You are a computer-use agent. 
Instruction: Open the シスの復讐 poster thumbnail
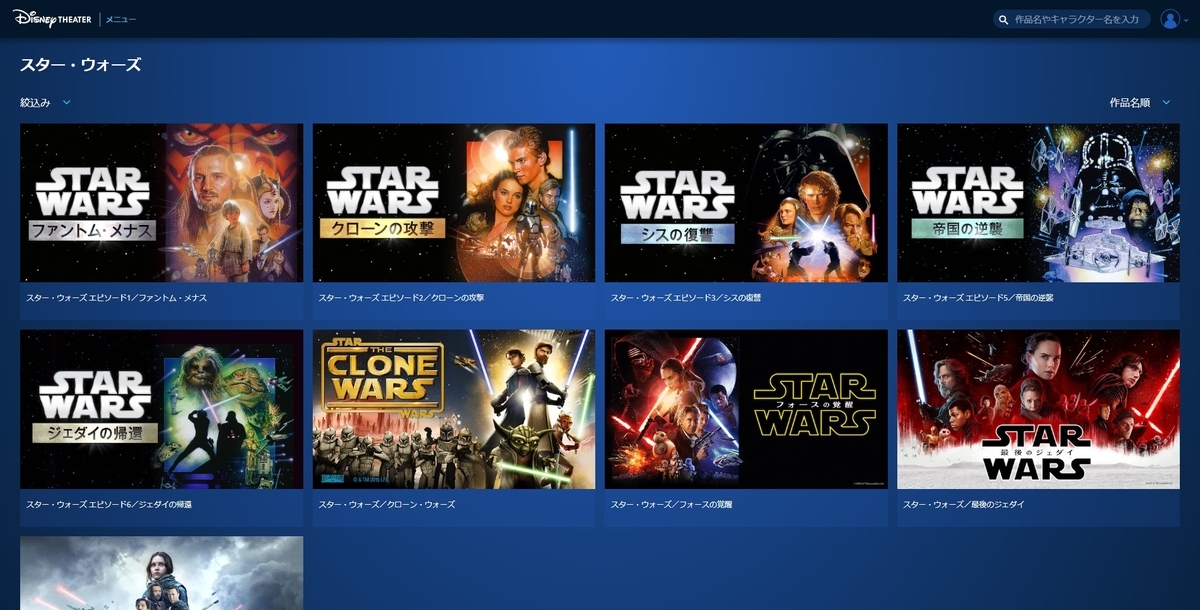[746, 203]
